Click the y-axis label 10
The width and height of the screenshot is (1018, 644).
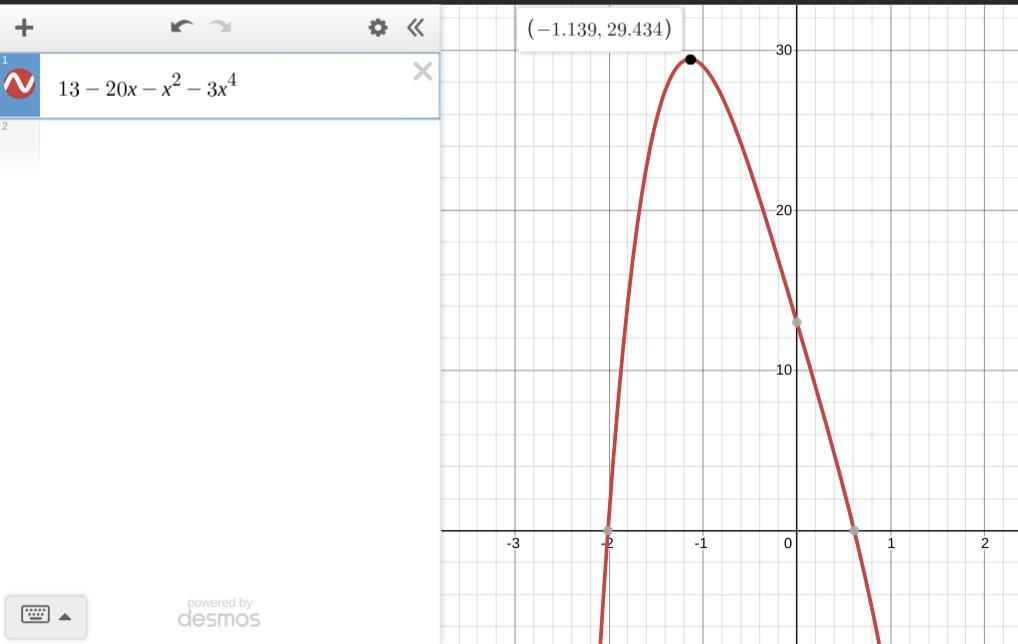[784, 370]
